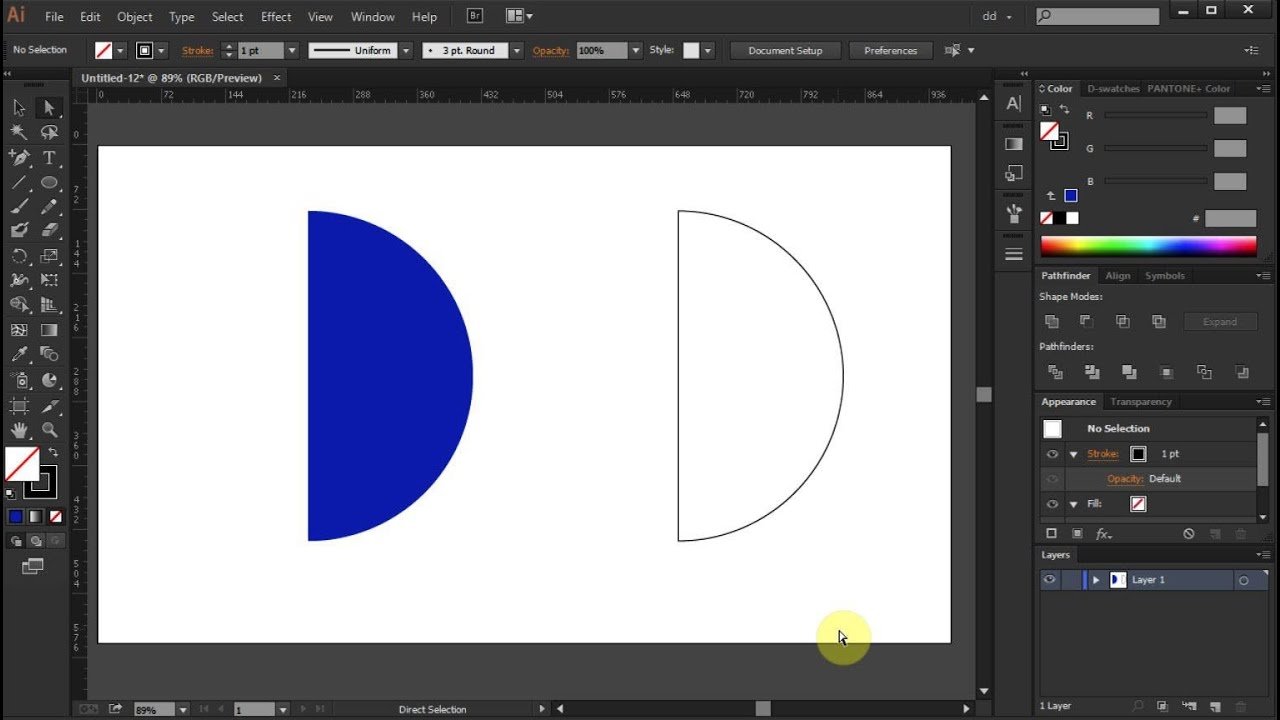
Task: Select the Type tool
Action: [49, 158]
